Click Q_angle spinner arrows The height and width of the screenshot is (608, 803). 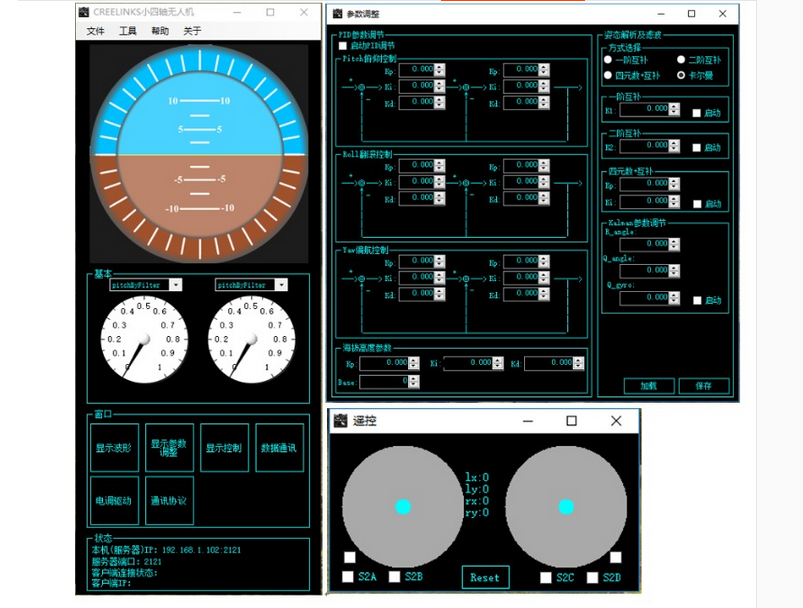point(674,271)
